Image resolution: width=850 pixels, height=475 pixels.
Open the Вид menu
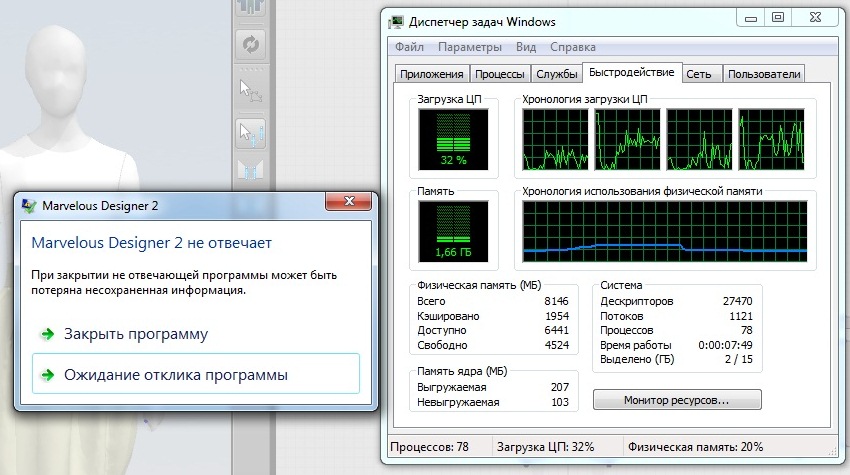(526, 47)
